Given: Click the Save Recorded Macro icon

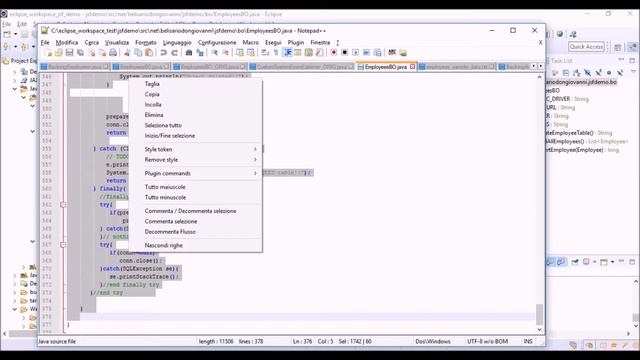Looking at the screenshot, I should [378, 53].
